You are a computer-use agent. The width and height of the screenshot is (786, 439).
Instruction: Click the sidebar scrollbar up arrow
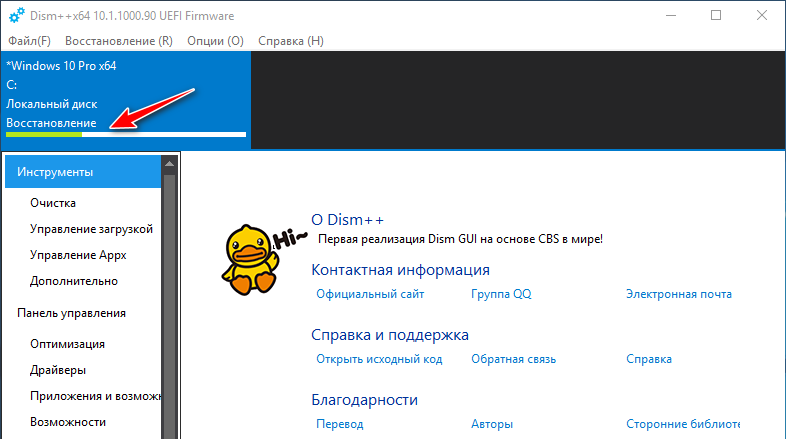click(169, 164)
